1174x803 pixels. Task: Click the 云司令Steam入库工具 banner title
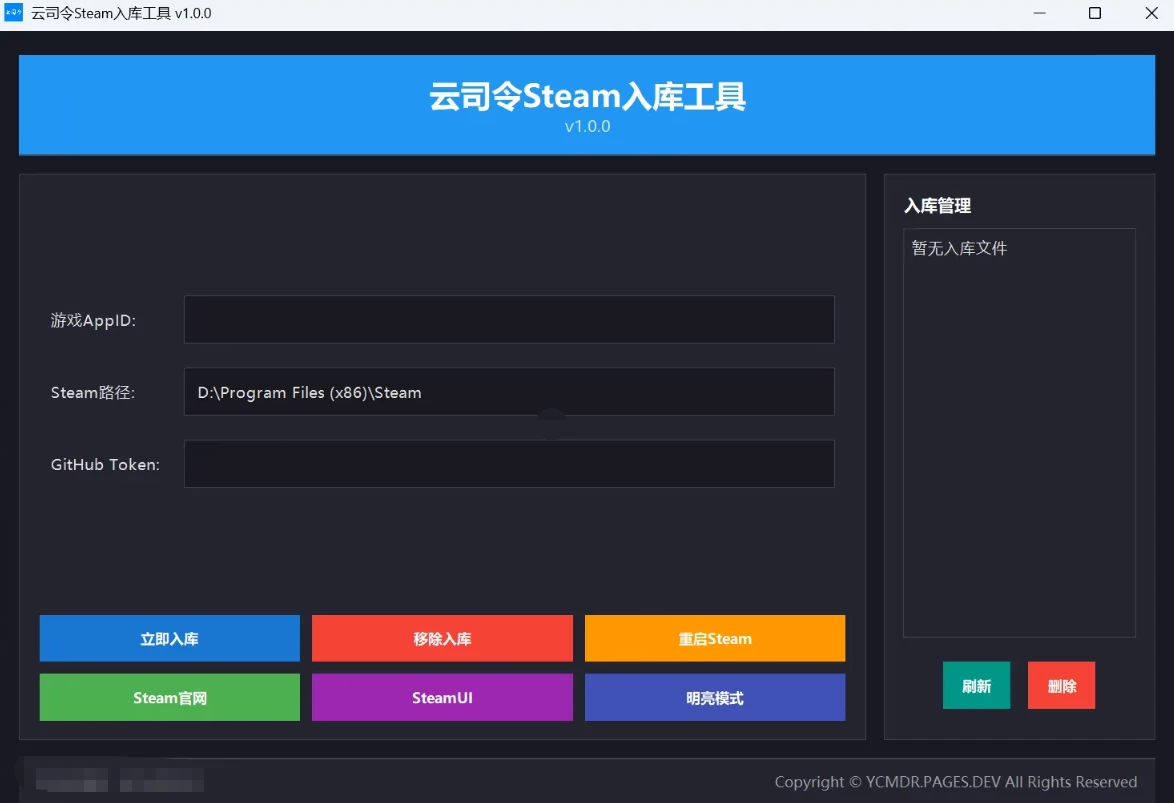(587, 96)
